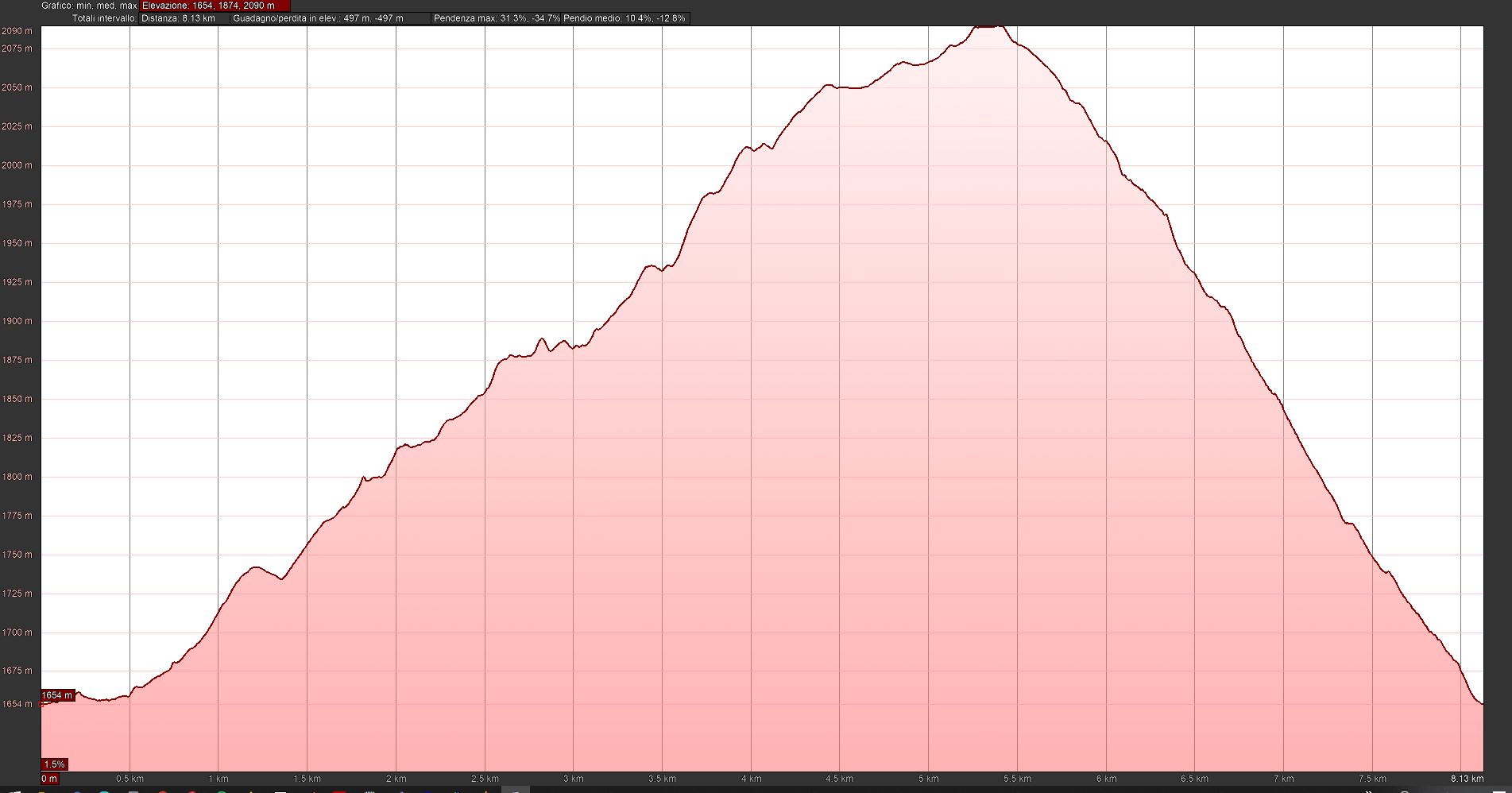Click the 4 km tick on distance axis
Viewport: 1512px width, 793px height.
pos(751,779)
